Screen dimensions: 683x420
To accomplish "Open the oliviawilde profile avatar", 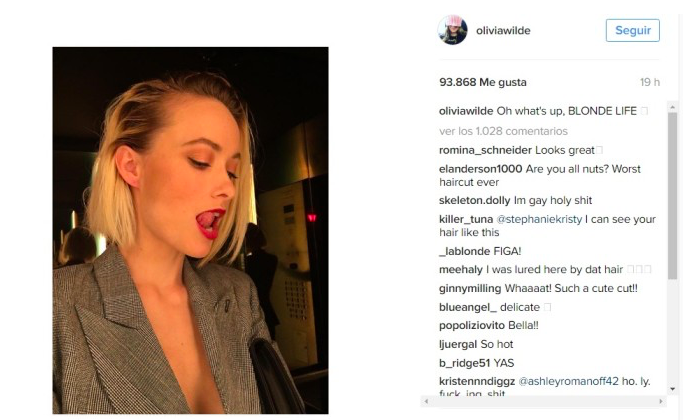I will pyautogui.click(x=452, y=30).
